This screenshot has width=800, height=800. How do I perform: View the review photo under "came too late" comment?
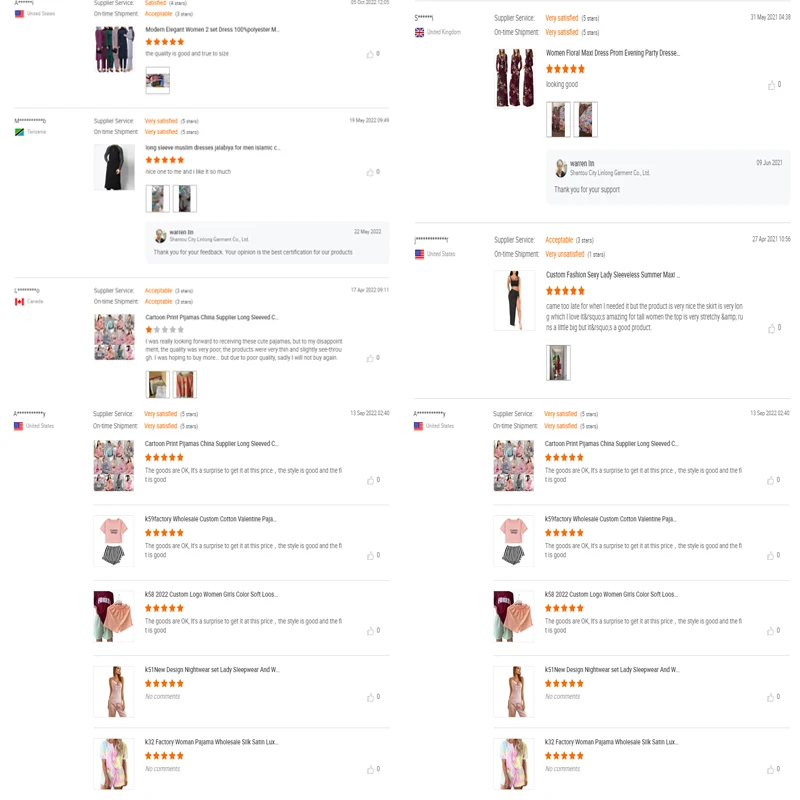click(558, 363)
